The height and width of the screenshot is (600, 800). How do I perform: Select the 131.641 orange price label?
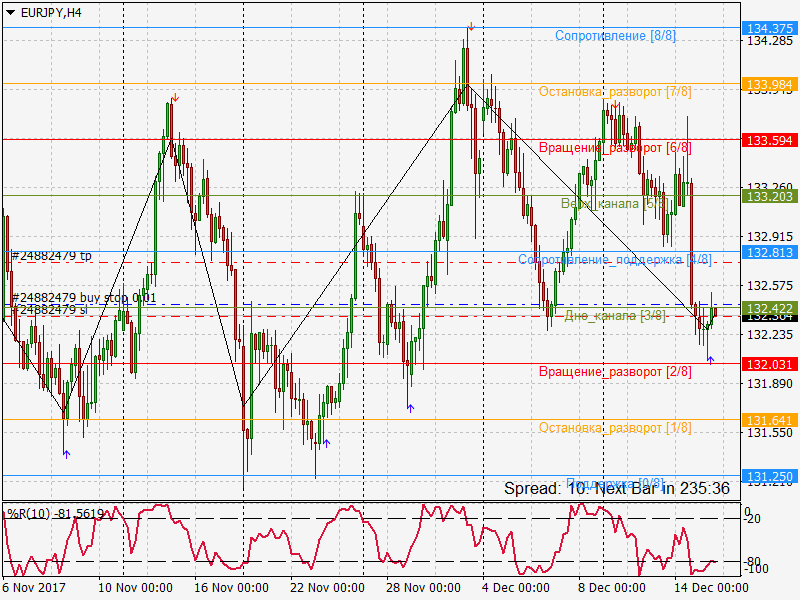click(x=770, y=420)
